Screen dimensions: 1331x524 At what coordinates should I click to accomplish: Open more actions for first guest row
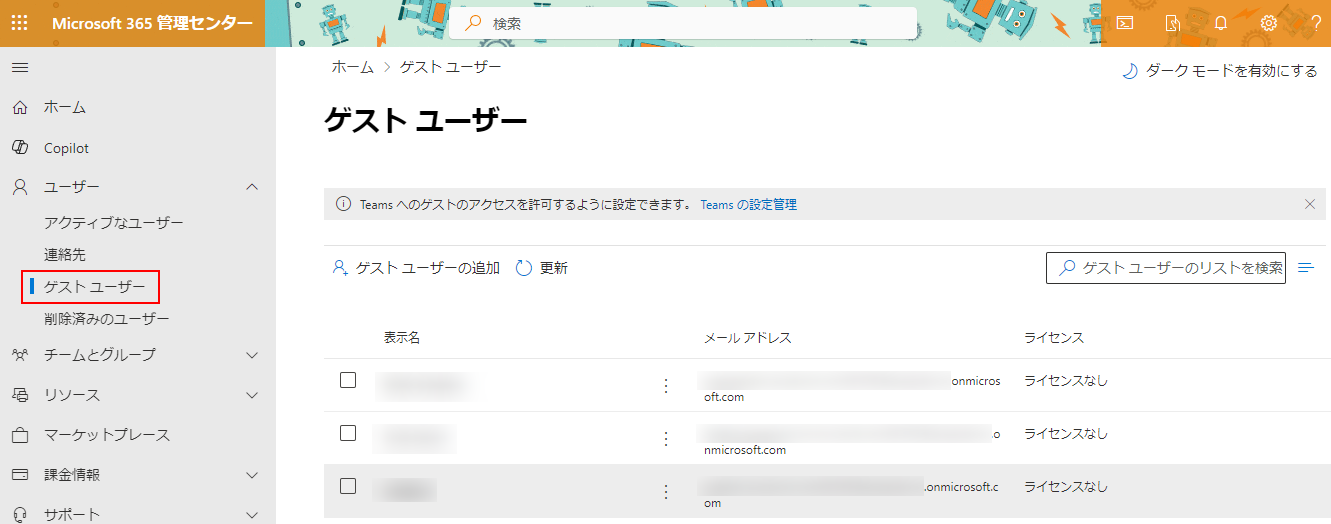coord(666,385)
